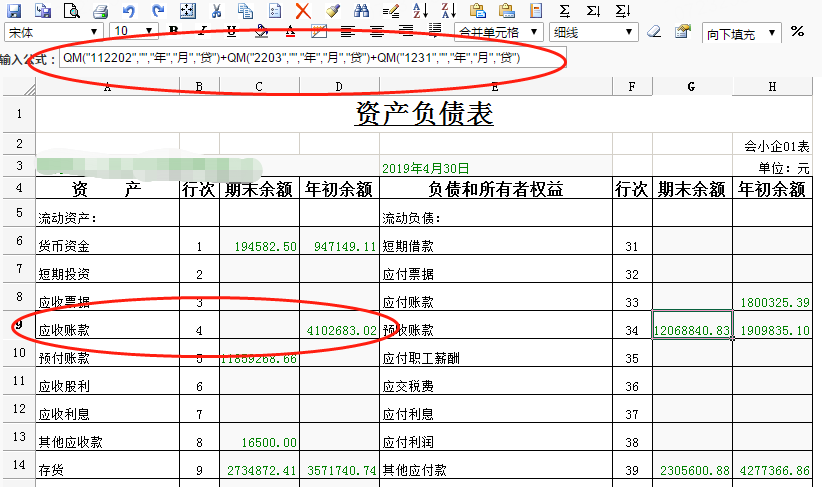Select cell with value 947149.11
822x487 pixels.
point(339,241)
